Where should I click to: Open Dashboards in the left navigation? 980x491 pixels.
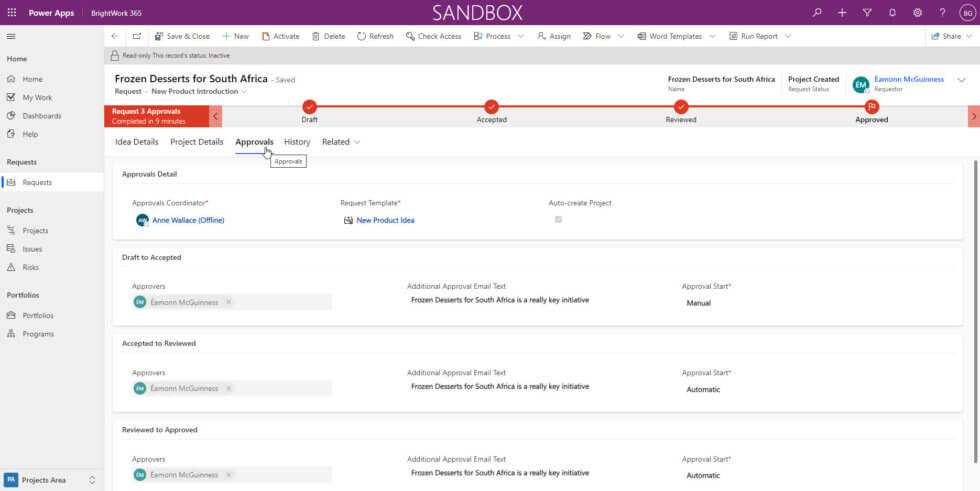coord(43,115)
